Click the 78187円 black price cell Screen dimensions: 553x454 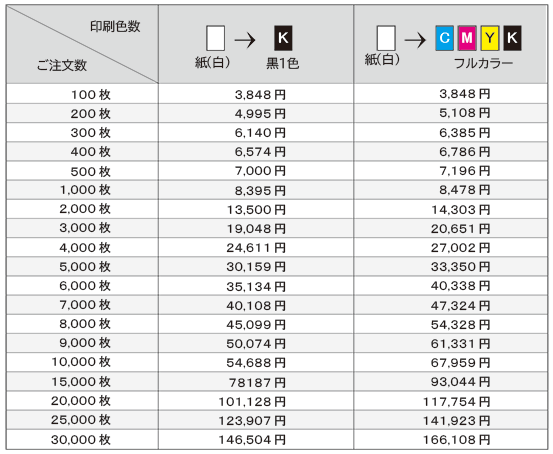(257, 382)
